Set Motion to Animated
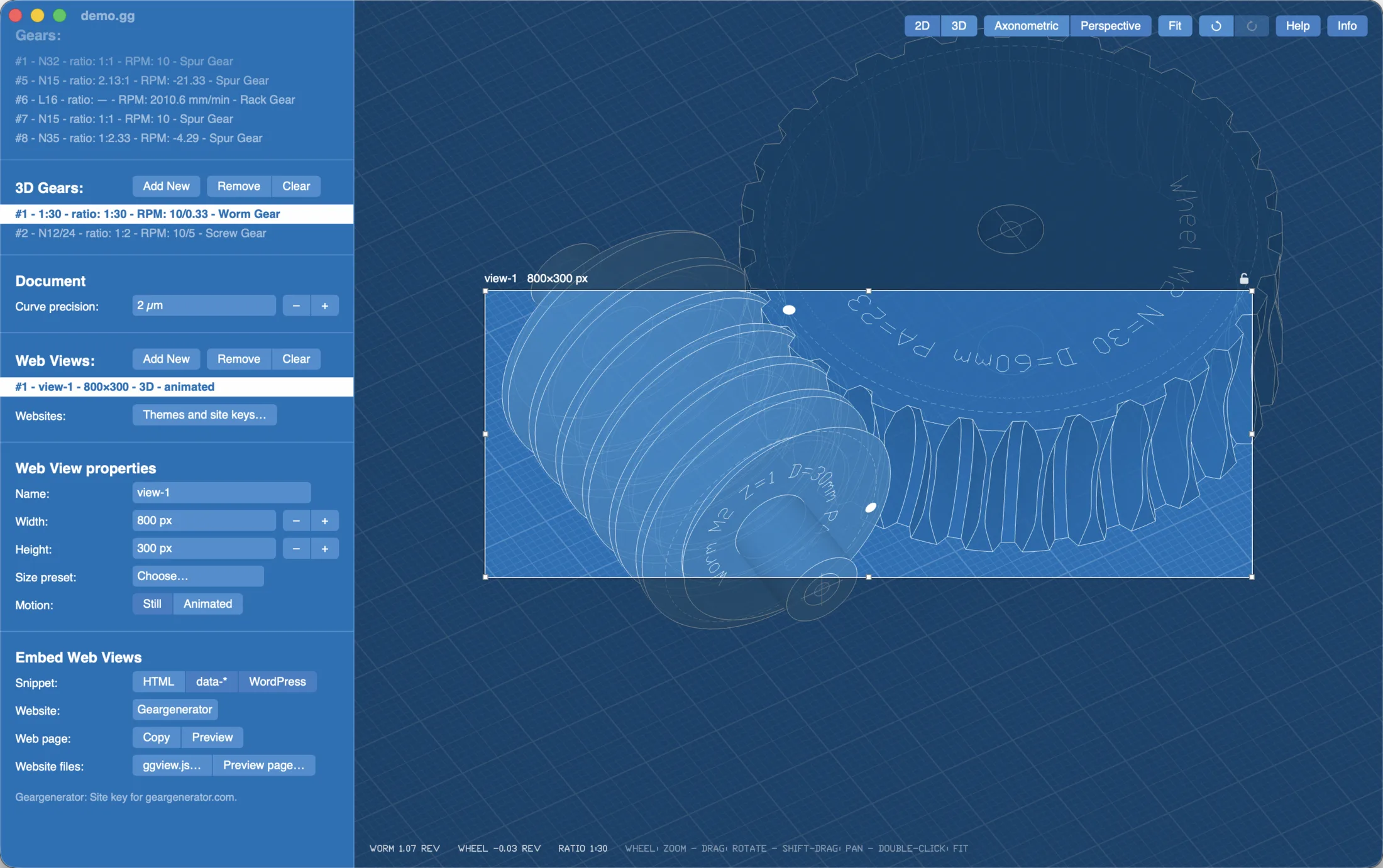This screenshot has width=1383, height=868. click(207, 603)
